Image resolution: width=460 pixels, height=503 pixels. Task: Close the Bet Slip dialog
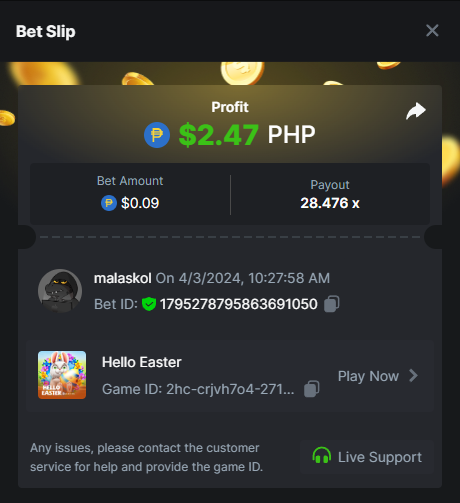point(432,31)
